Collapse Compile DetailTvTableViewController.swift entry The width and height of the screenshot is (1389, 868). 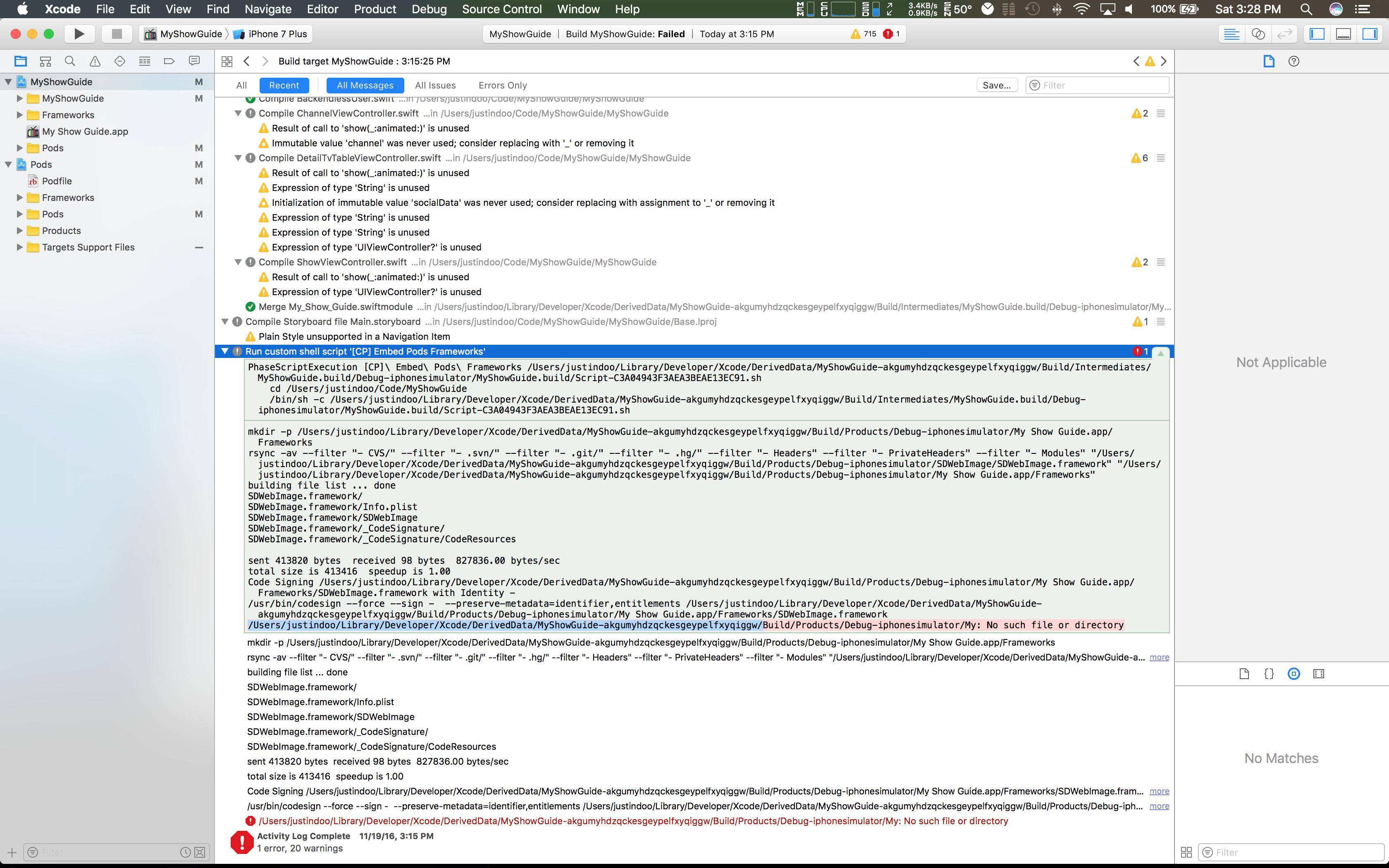click(x=238, y=158)
